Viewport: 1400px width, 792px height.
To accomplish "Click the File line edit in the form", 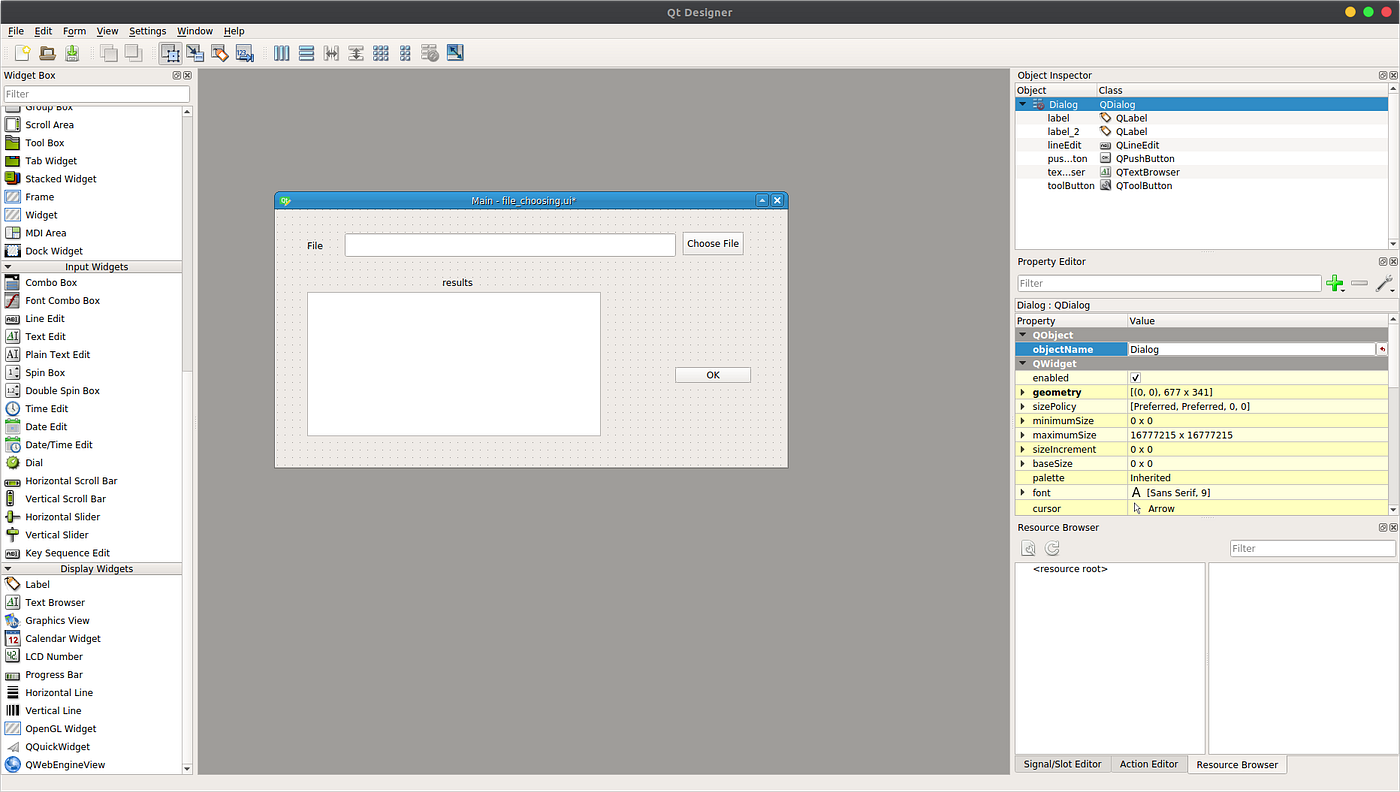I will click(x=510, y=245).
